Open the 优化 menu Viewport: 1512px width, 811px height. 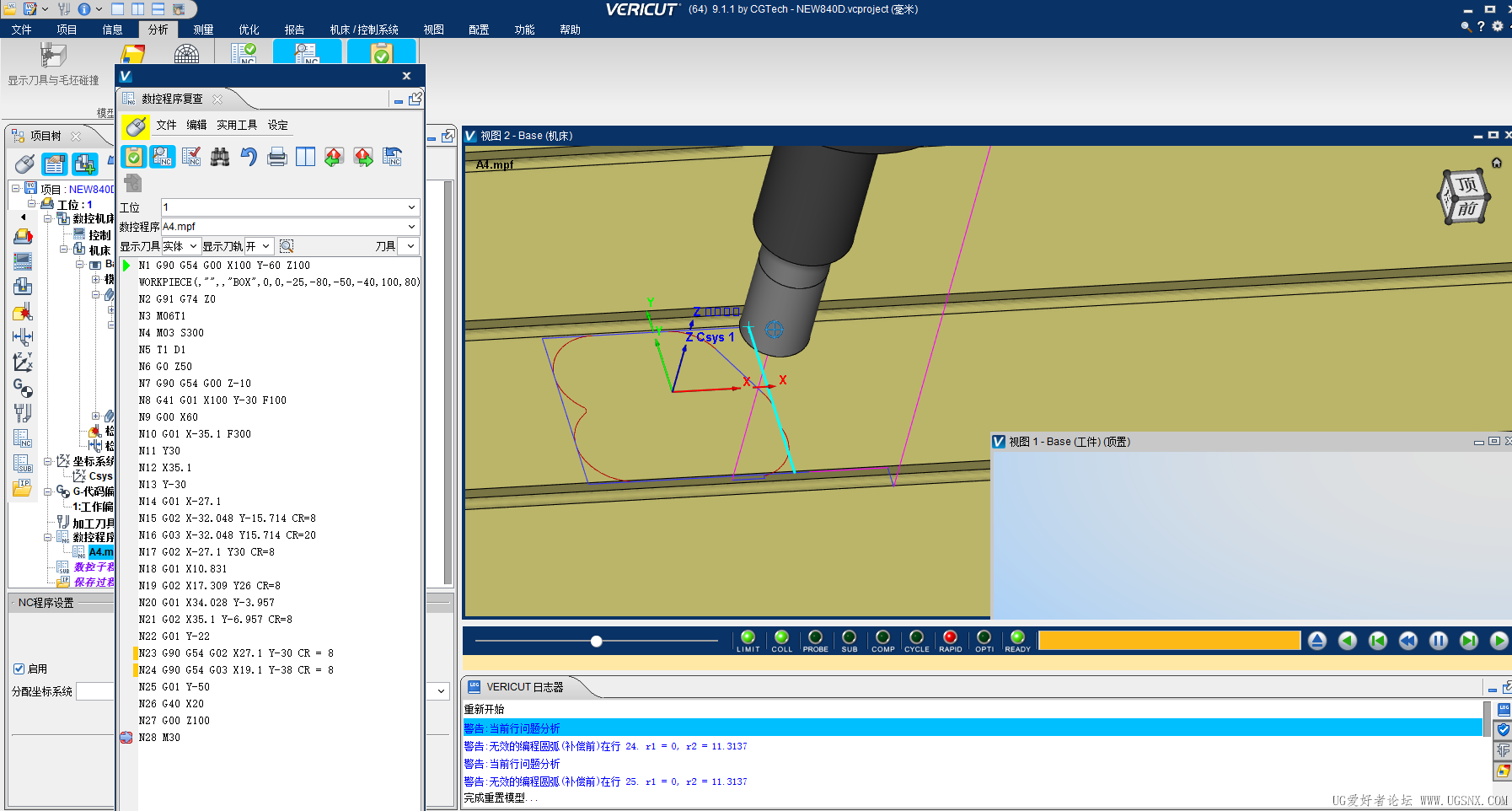coord(249,30)
